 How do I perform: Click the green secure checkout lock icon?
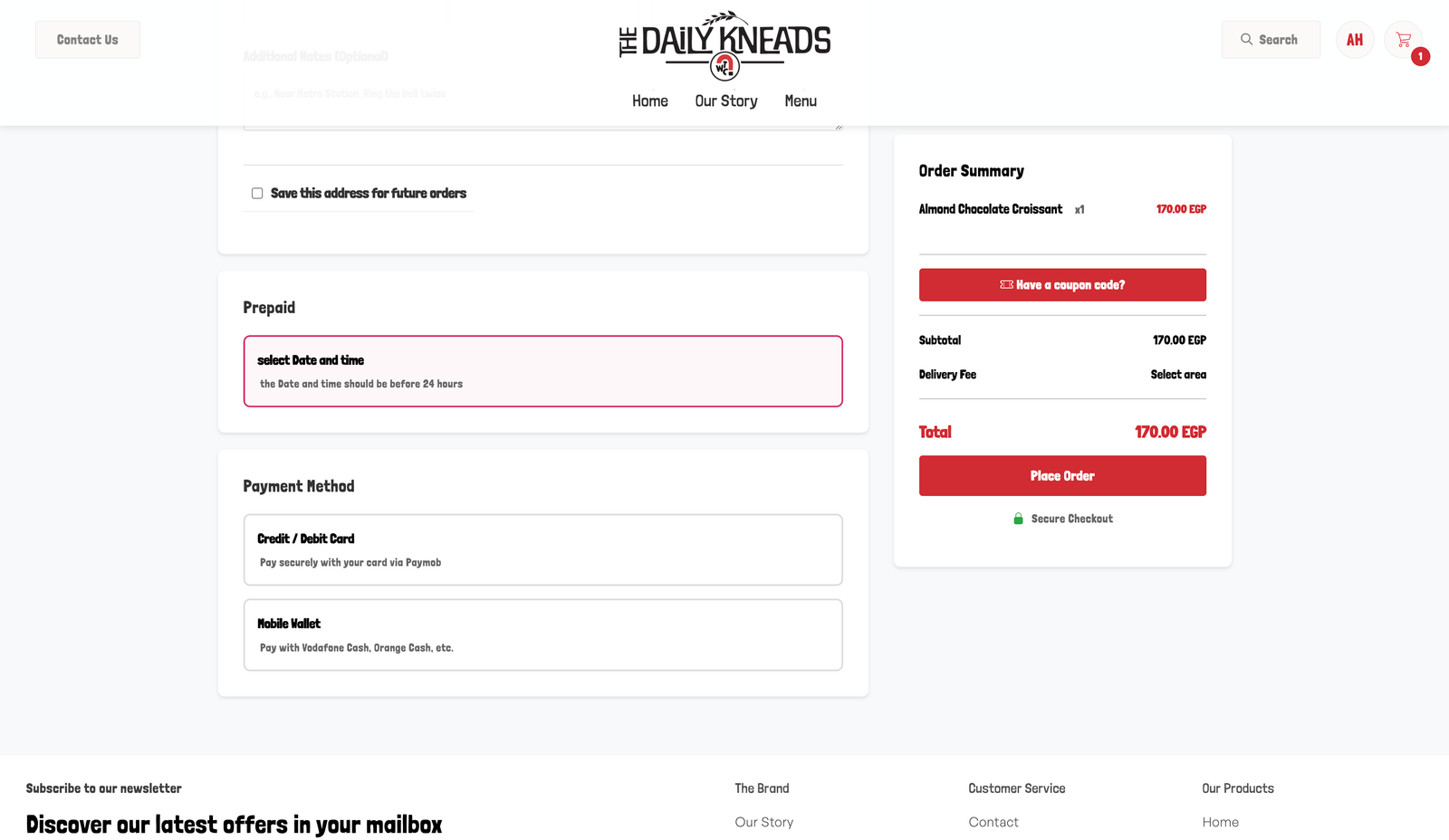click(x=1018, y=519)
